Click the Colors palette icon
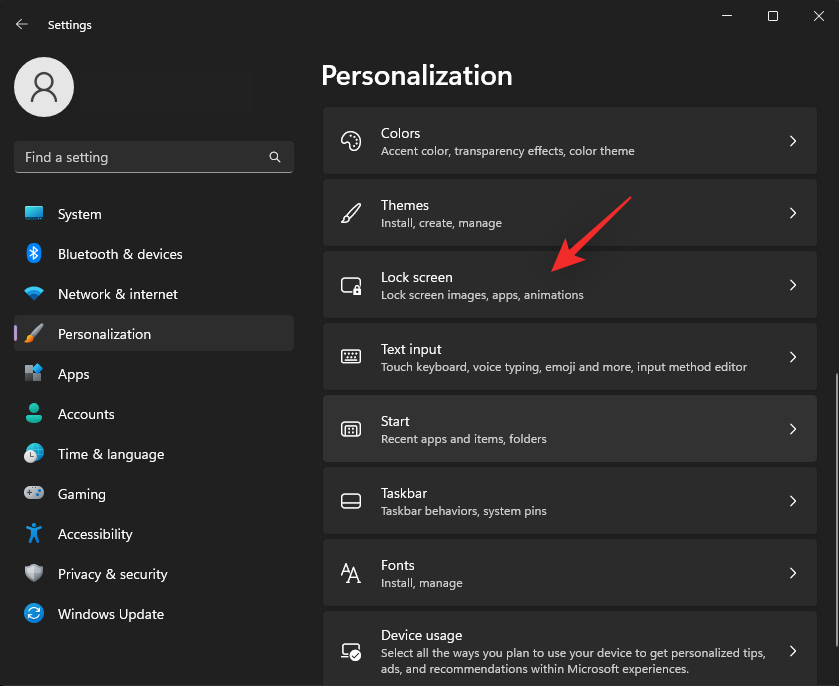 [x=351, y=140]
